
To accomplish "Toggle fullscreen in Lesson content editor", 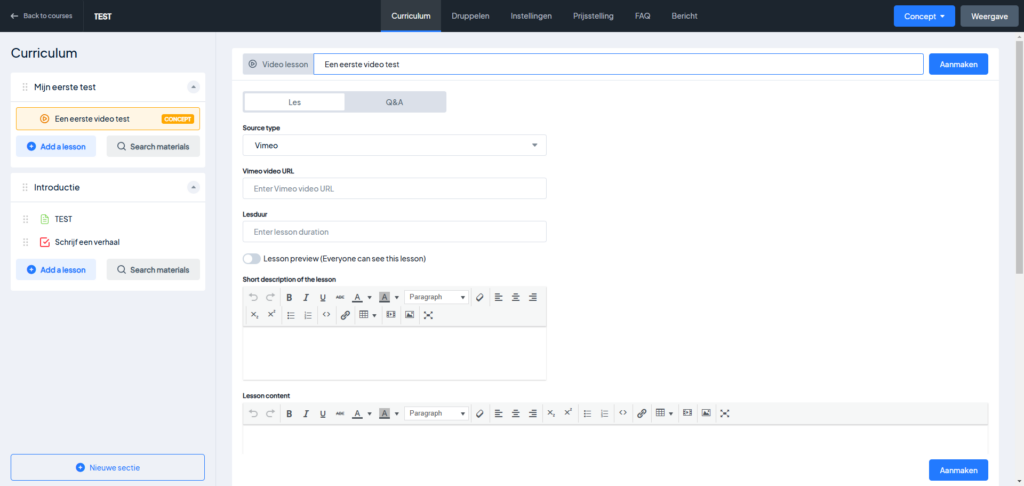I will point(724,413).
